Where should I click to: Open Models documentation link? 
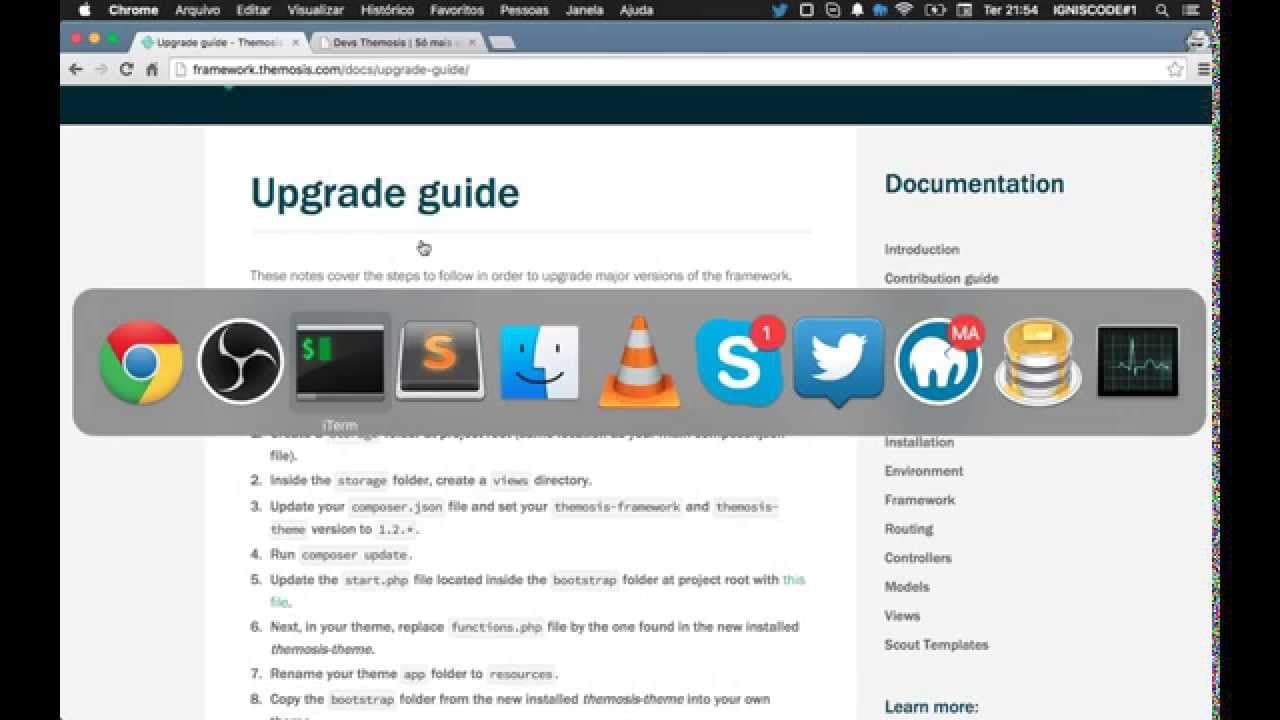tap(907, 587)
